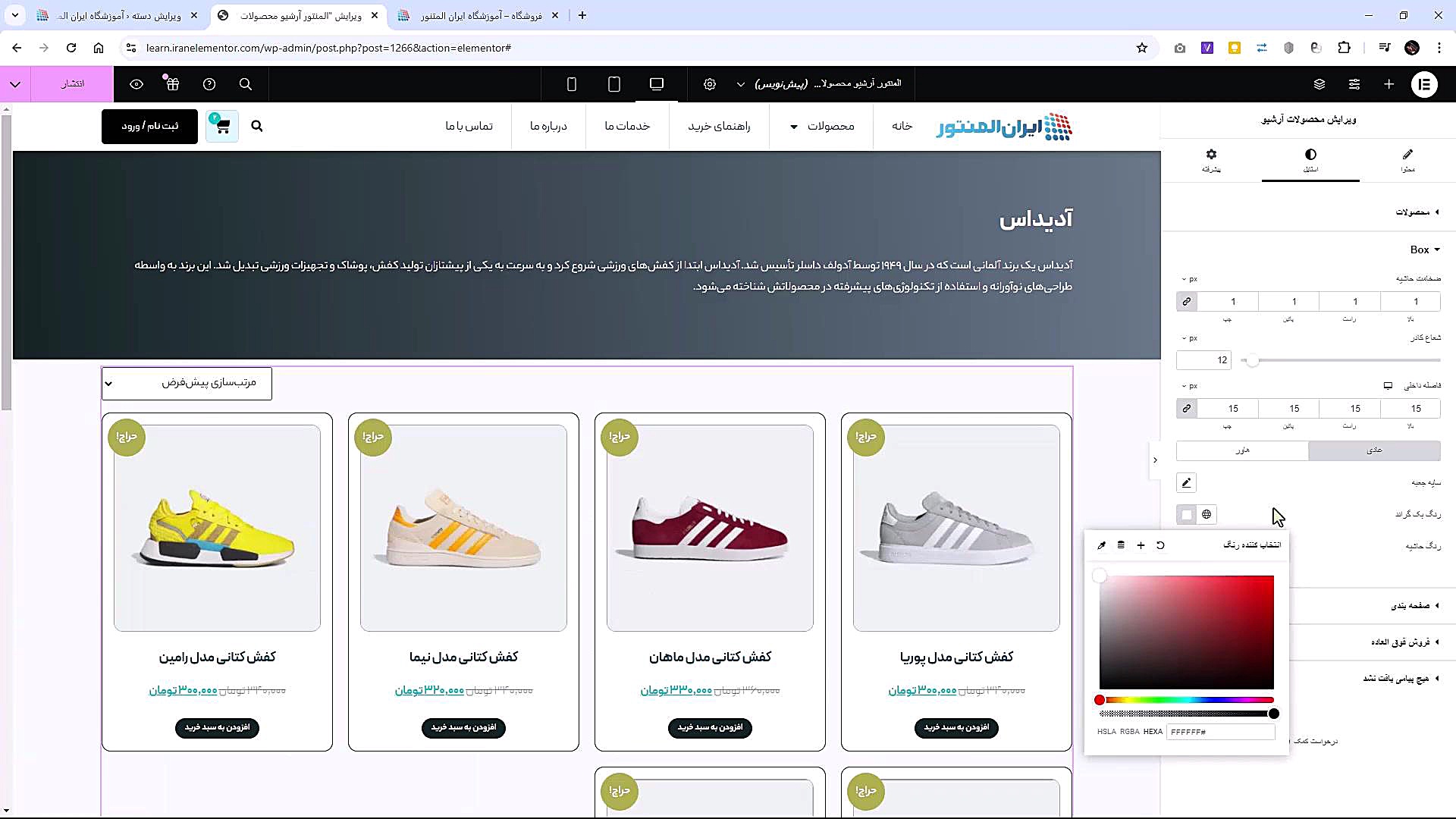Switch color format to RGBA
This screenshot has height=819, width=1456.
1130,732
